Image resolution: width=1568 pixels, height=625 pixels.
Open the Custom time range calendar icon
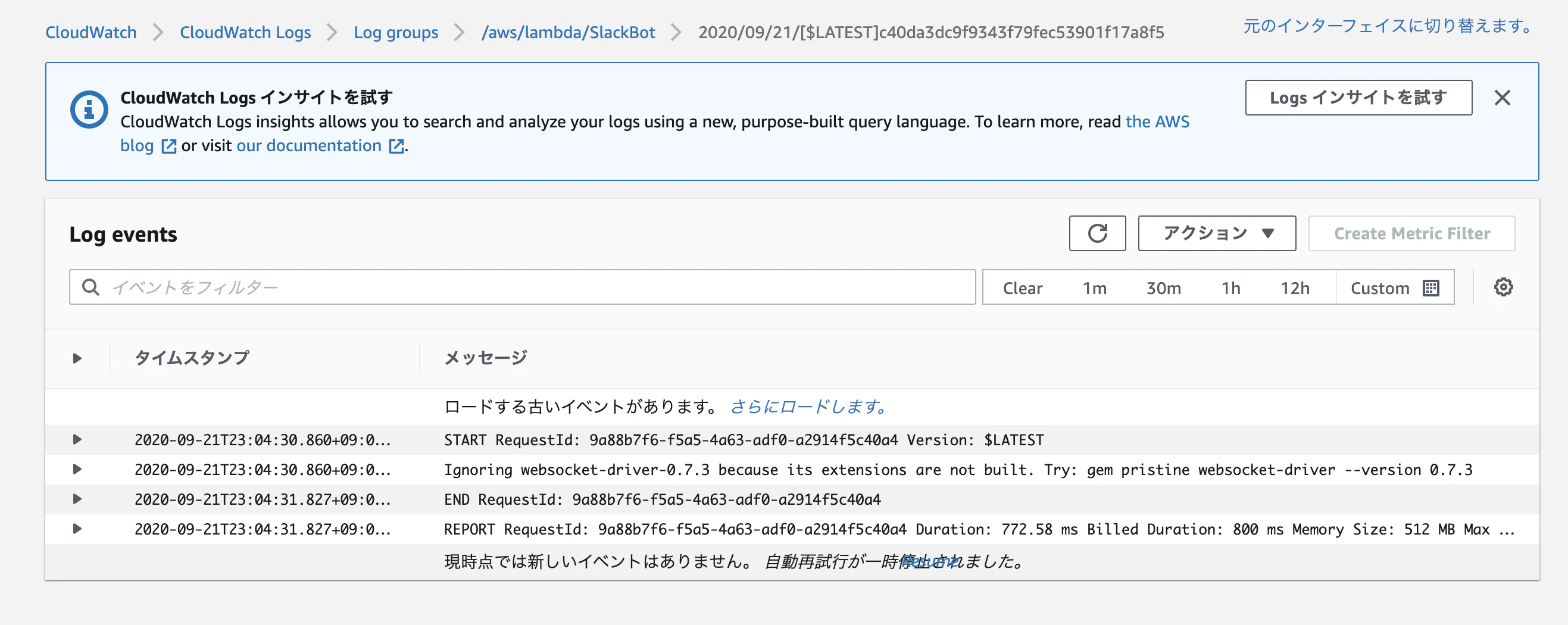point(1430,288)
